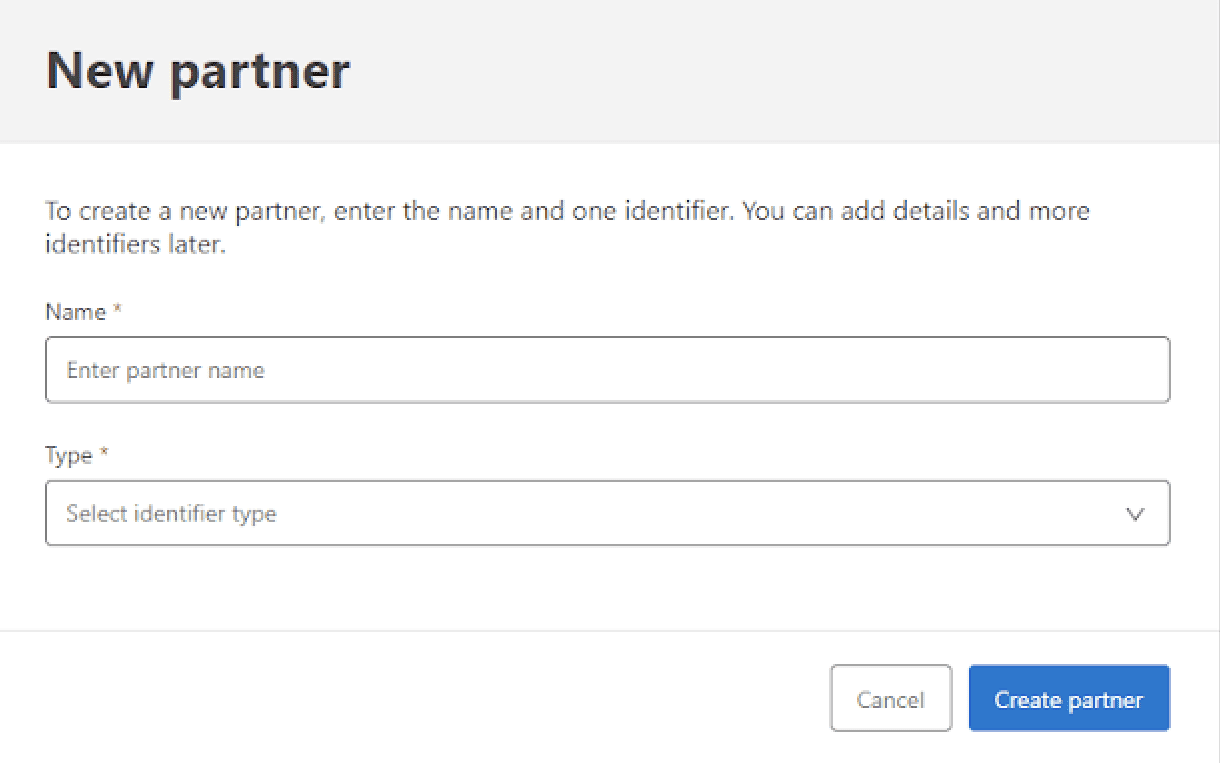Viewport: 1220px width, 763px height.
Task: Click the New partner heading
Action: [x=198, y=71]
